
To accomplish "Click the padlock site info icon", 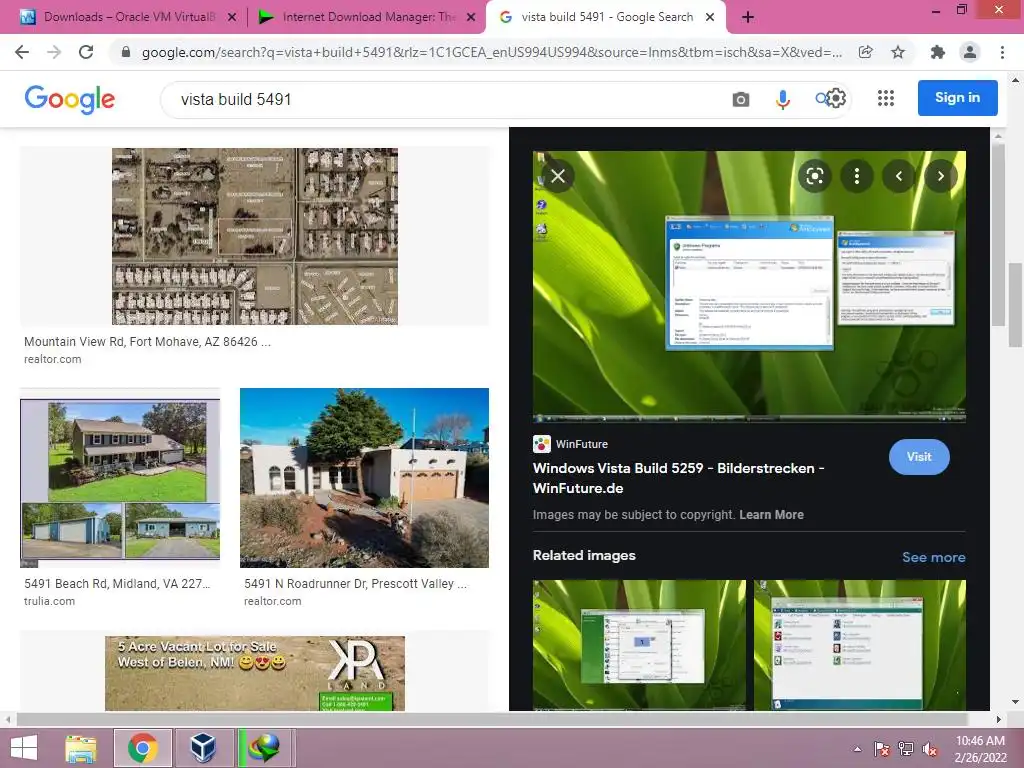I will 126,52.
